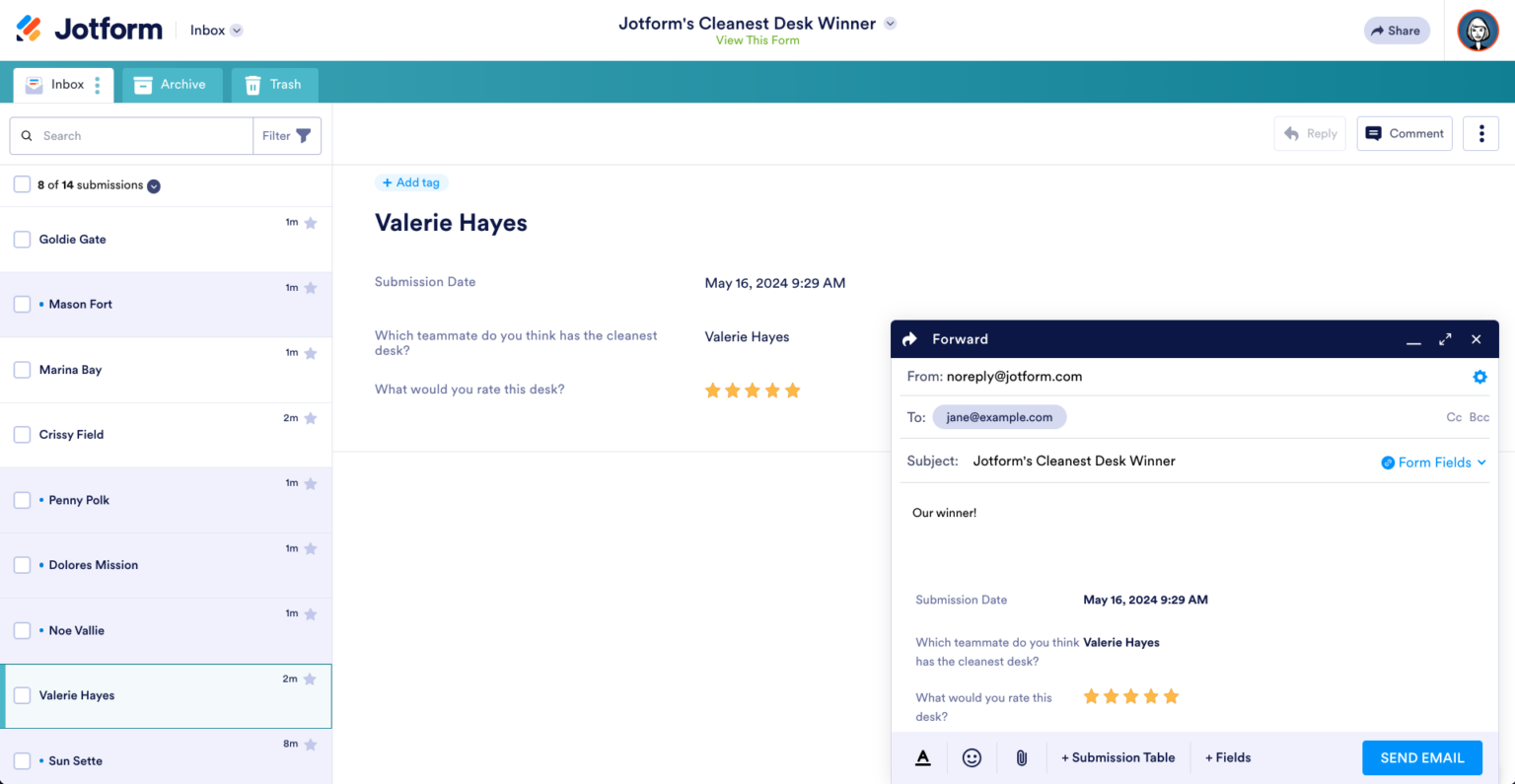Open the Form Fields dropdown in the subject row
The image size is (1515, 784).
click(1433, 462)
